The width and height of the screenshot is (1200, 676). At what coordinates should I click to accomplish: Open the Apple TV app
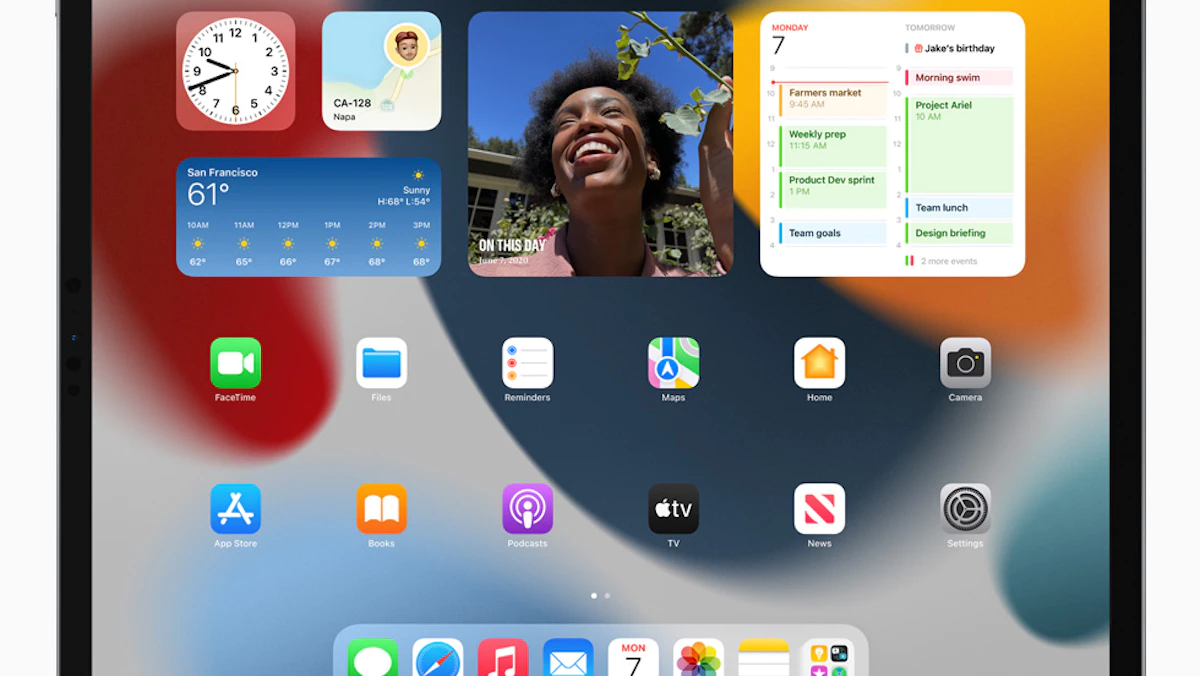pyautogui.click(x=673, y=509)
